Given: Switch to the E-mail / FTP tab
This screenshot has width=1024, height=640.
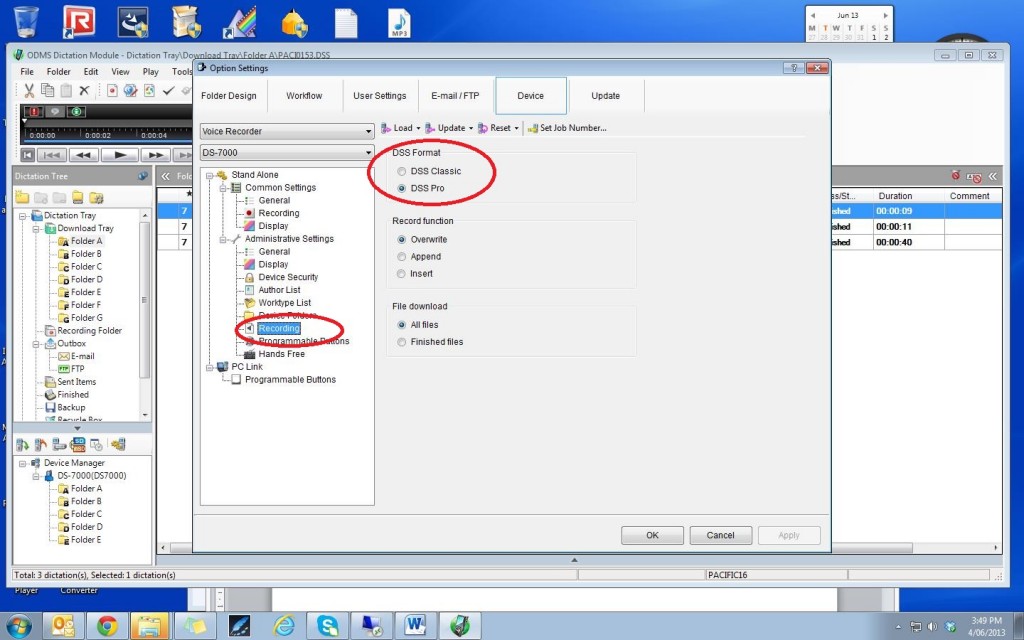Looking at the screenshot, I should (x=455, y=95).
